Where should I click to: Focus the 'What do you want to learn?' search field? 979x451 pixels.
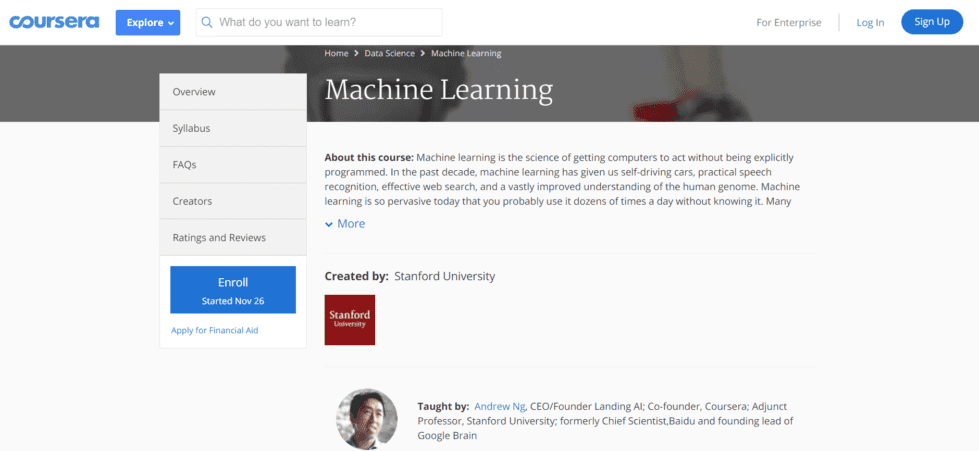click(319, 22)
